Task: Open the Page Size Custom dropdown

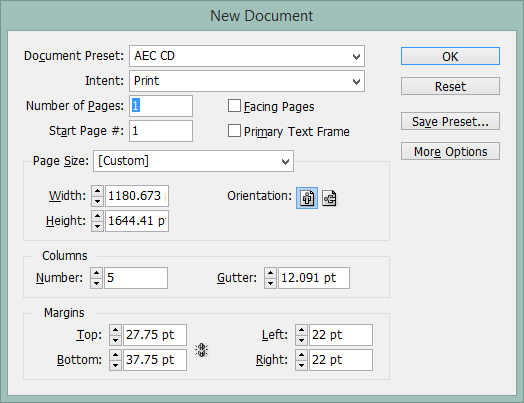Action: click(x=193, y=161)
